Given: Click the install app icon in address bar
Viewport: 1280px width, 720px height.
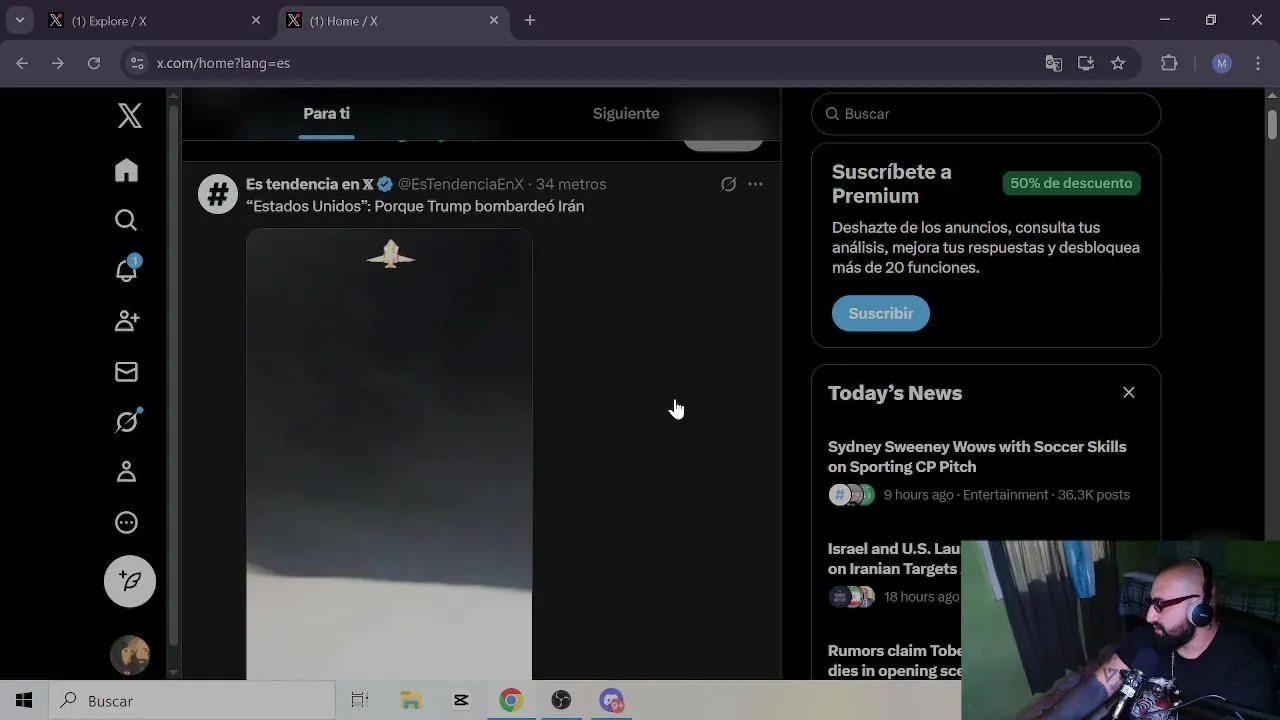Looking at the screenshot, I should [x=1086, y=63].
